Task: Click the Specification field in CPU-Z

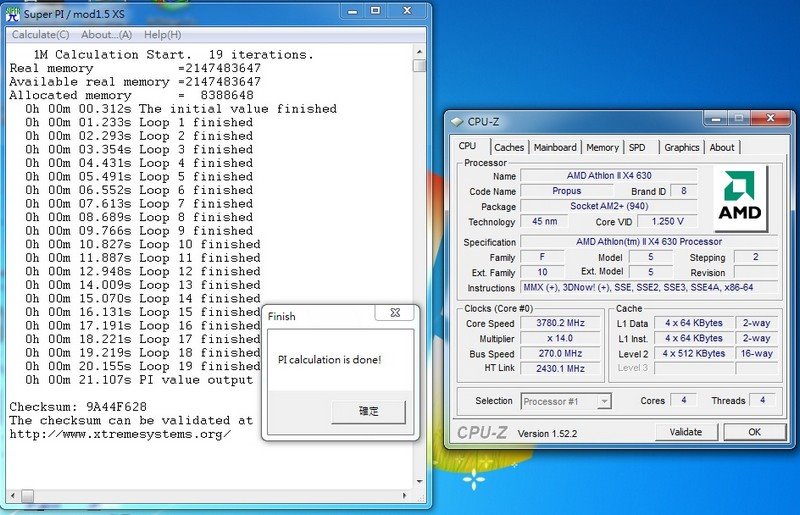Action: pos(649,242)
